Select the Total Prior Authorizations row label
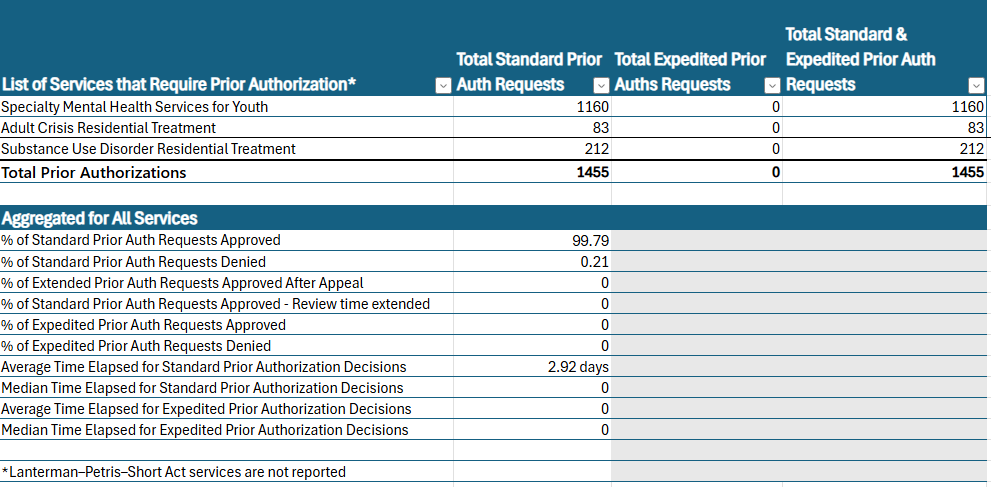This screenshot has height=487, width=991. coord(94,172)
